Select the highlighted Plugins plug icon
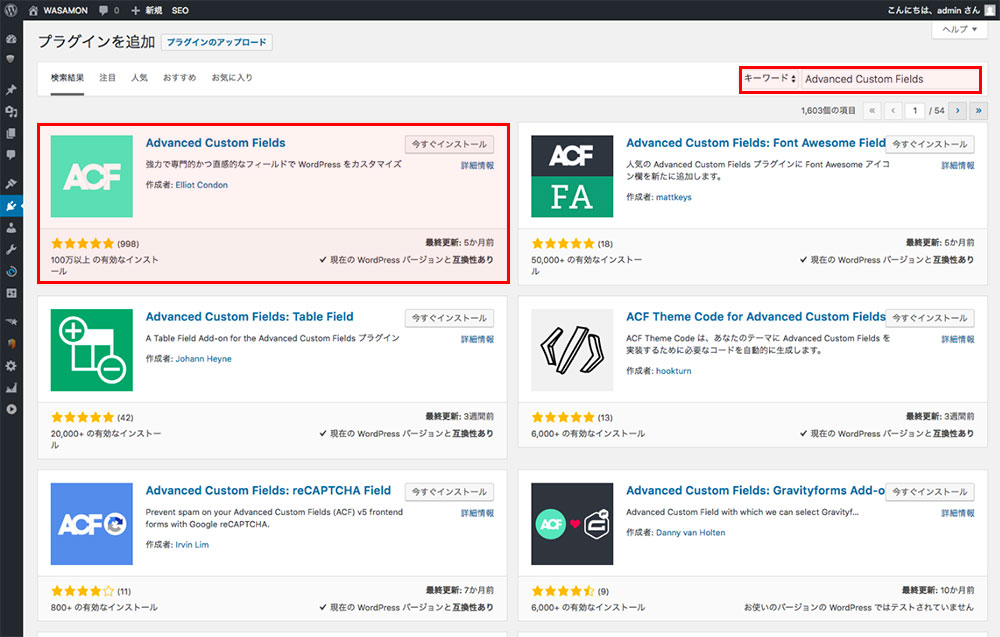The height and width of the screenshot is (637, 1000). pos(11,206)
